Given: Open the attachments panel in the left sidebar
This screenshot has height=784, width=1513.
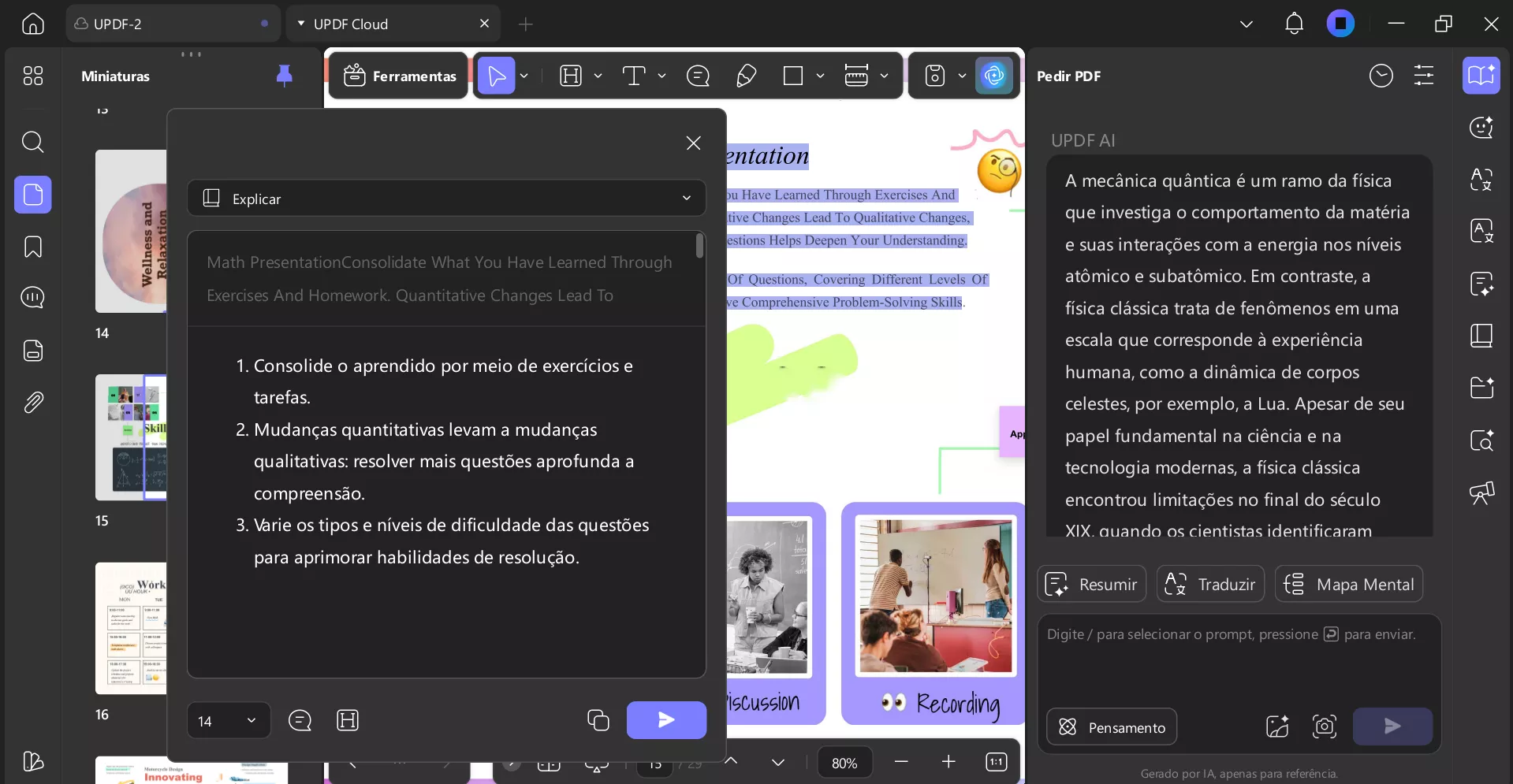Looking at the screenshot, I should point(32,402).
